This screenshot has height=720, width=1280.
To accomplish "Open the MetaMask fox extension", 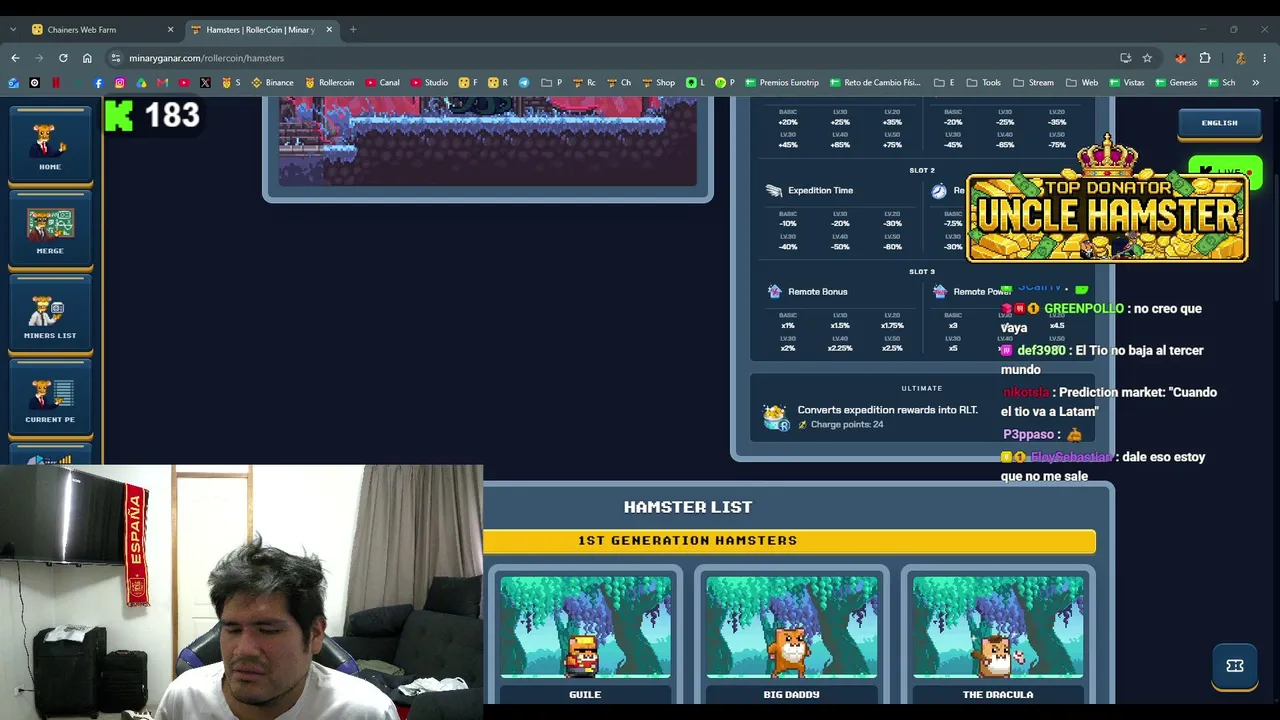I will tap(1181, 58).
